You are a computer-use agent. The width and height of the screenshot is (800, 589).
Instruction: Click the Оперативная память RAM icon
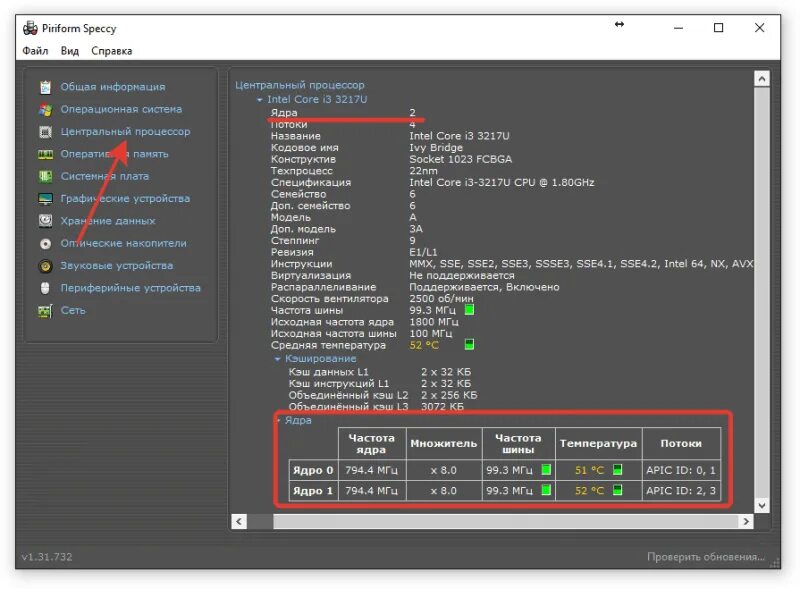click(x=45, y=154)
